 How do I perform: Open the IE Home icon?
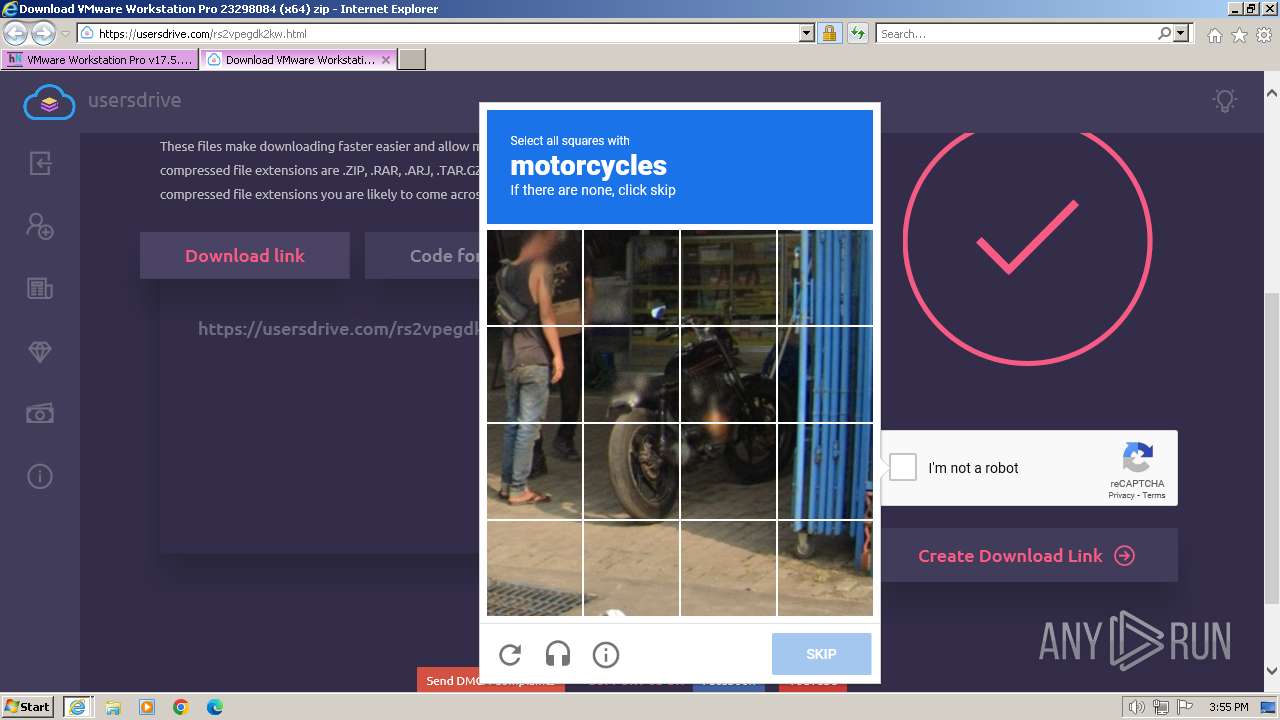1214,35
